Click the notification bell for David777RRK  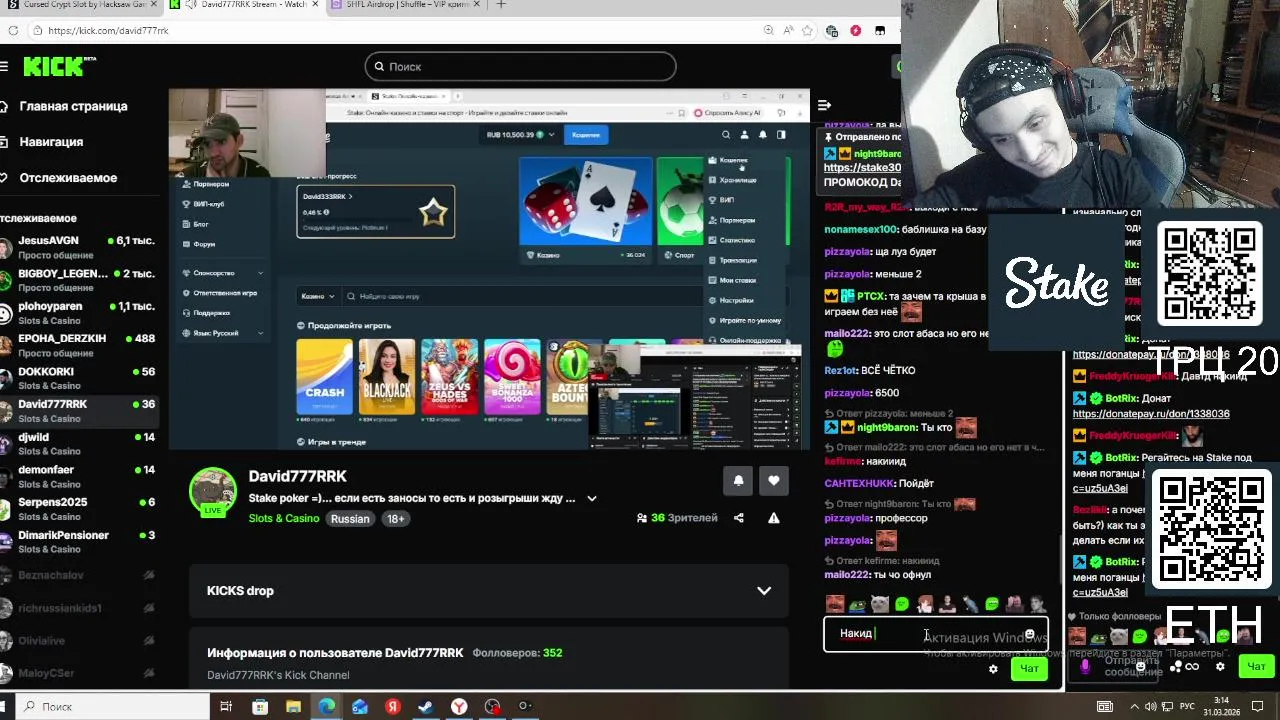click(738, 480)
